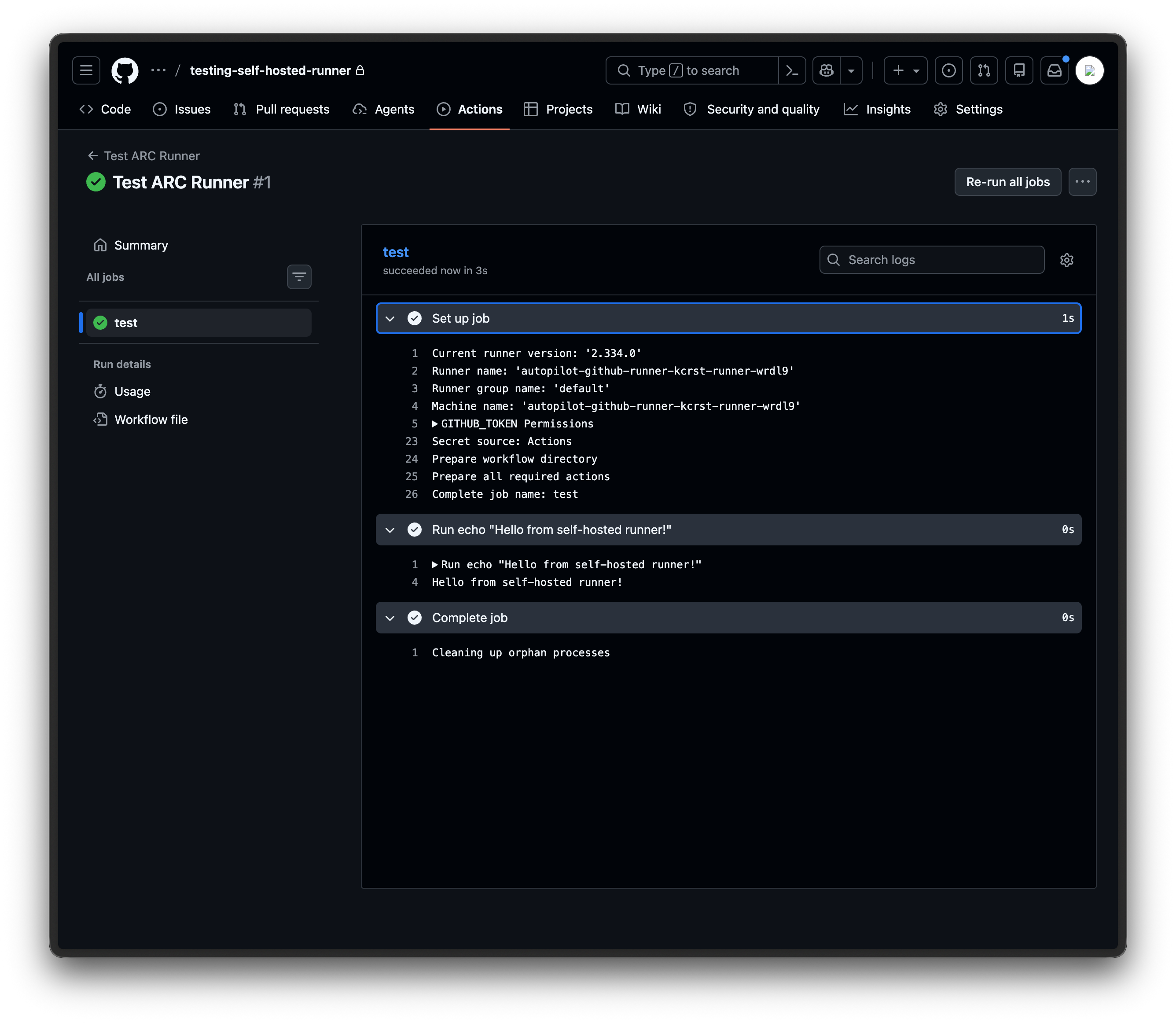Click the filter jobs icon button

[299, 277]
